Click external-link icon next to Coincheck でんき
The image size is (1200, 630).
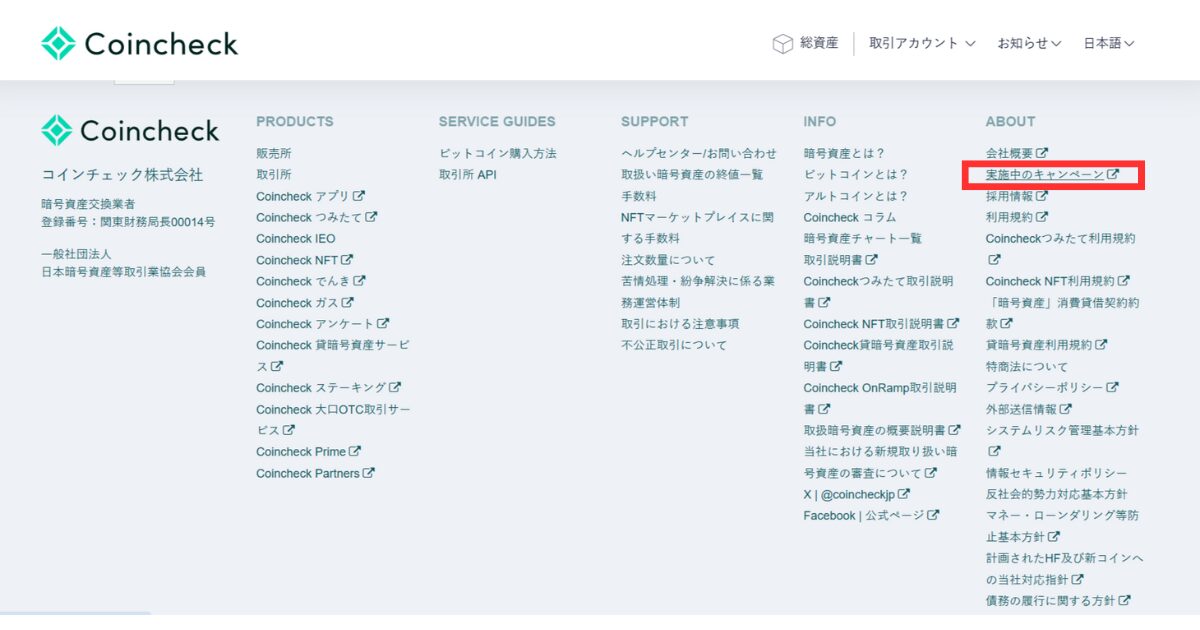point(360,281)
